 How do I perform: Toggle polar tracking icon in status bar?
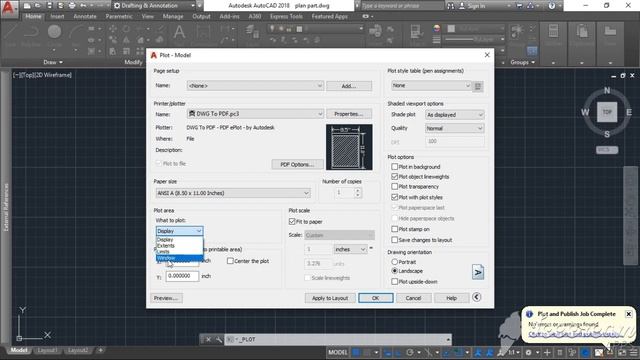(410, 352)
